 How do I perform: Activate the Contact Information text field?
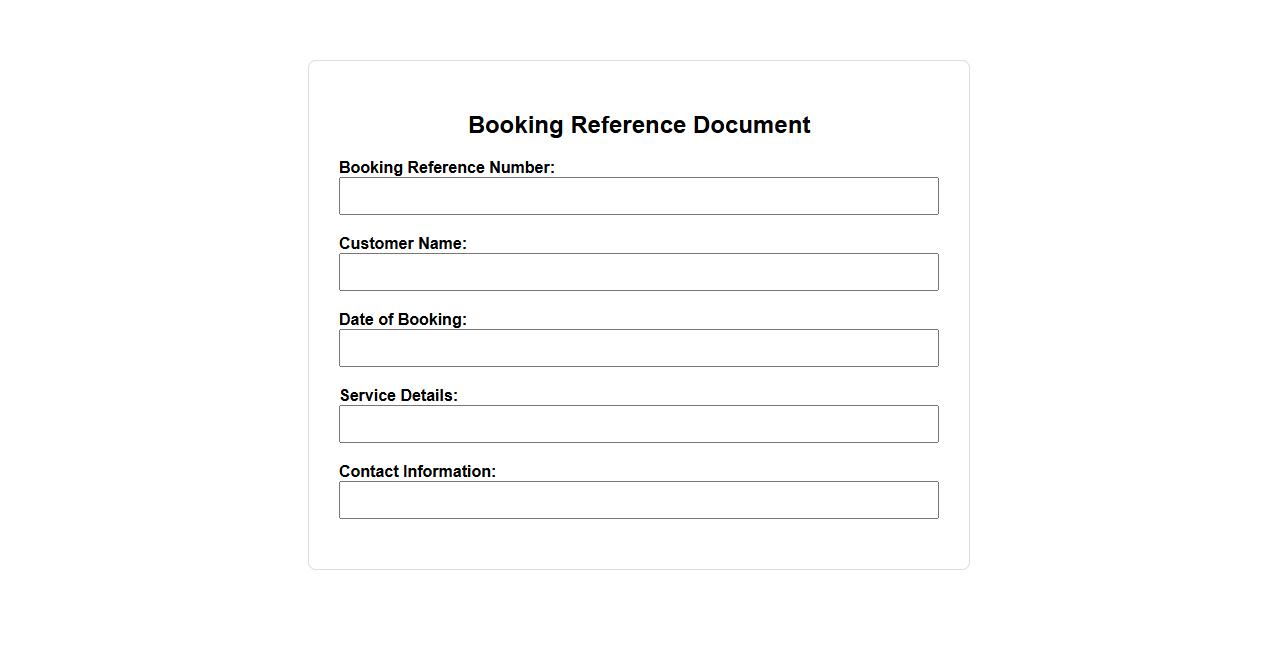pos(638,500)
